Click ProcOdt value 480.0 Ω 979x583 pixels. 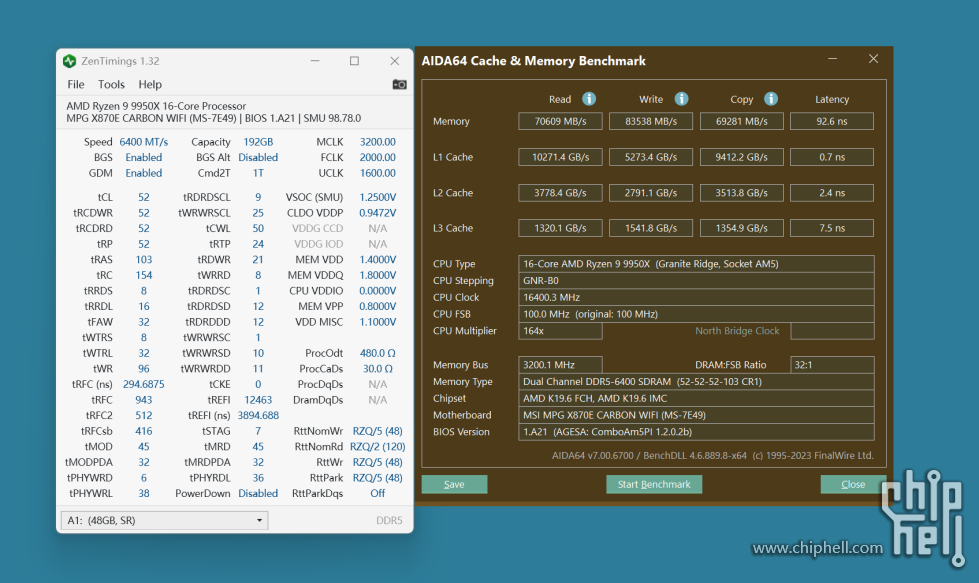tap(377, 353)
